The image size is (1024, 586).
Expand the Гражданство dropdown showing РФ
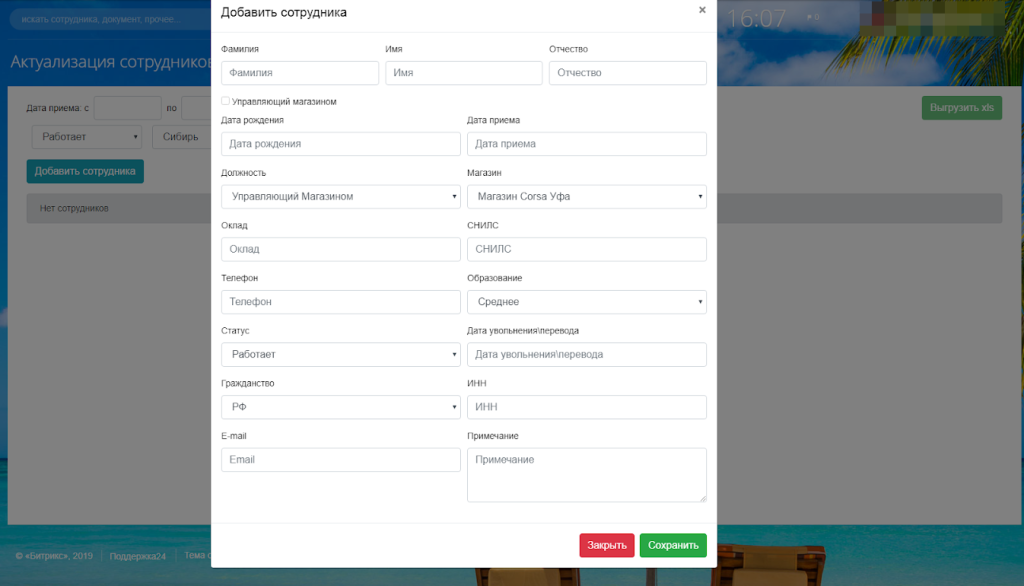coord(341,407)
